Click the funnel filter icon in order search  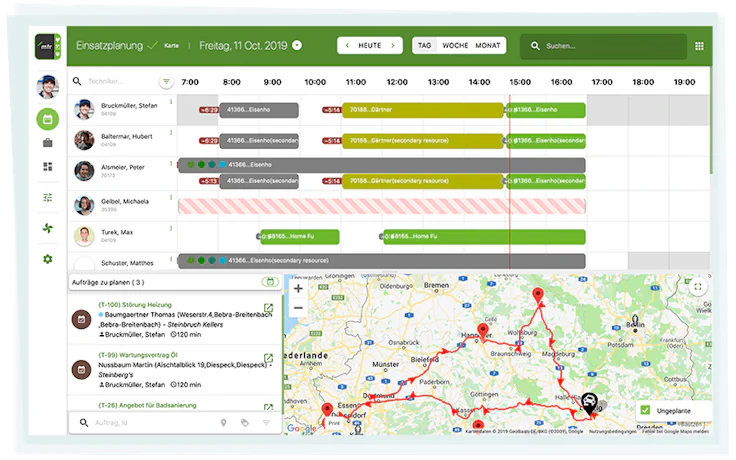click(266, 423)
